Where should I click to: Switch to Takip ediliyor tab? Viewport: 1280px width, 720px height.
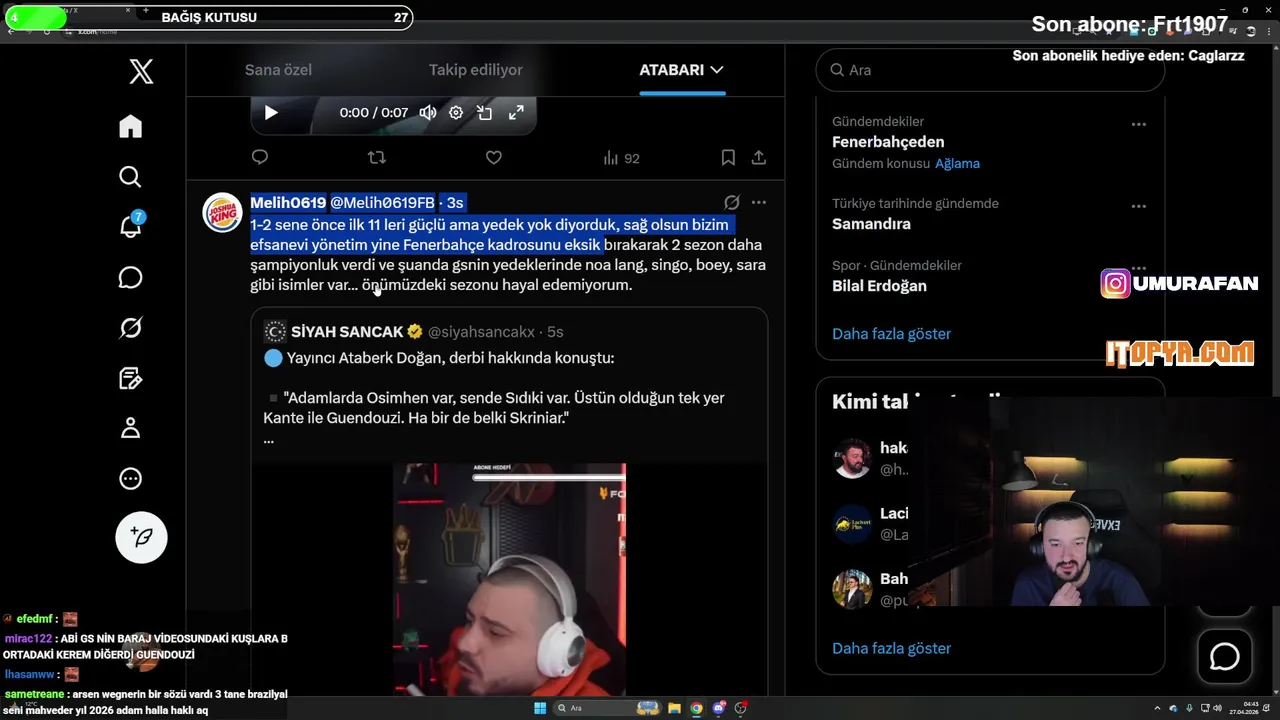coord(476,70)
